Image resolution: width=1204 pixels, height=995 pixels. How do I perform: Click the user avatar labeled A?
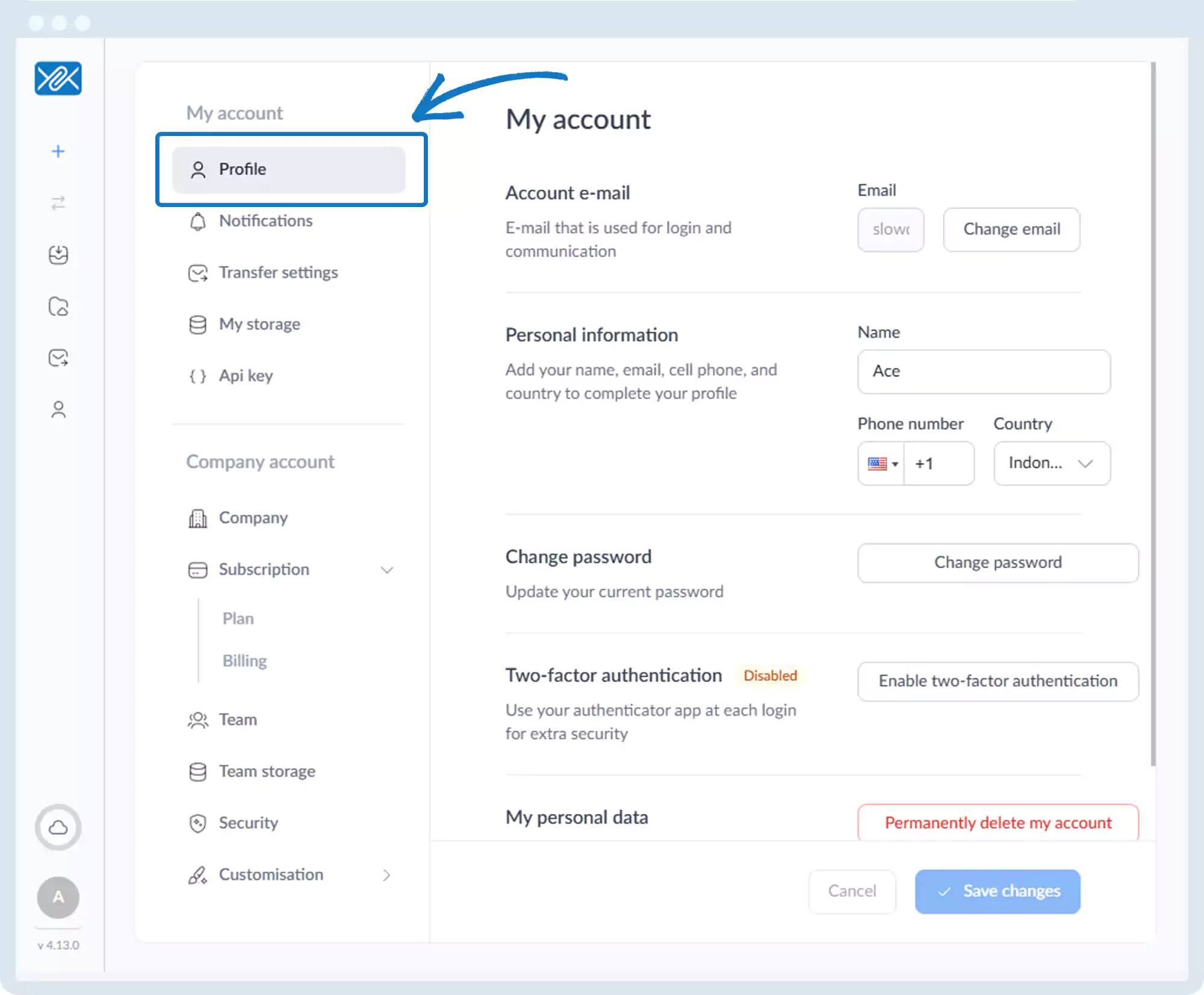(x=58, y=897)
